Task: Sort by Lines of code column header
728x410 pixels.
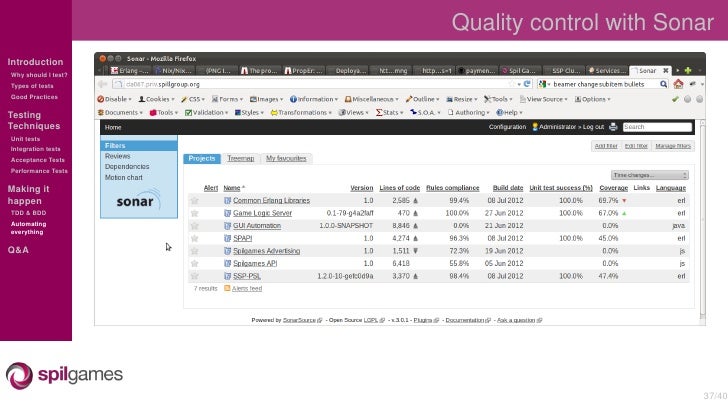Action: pyautogui.click(x=399, y=188)
